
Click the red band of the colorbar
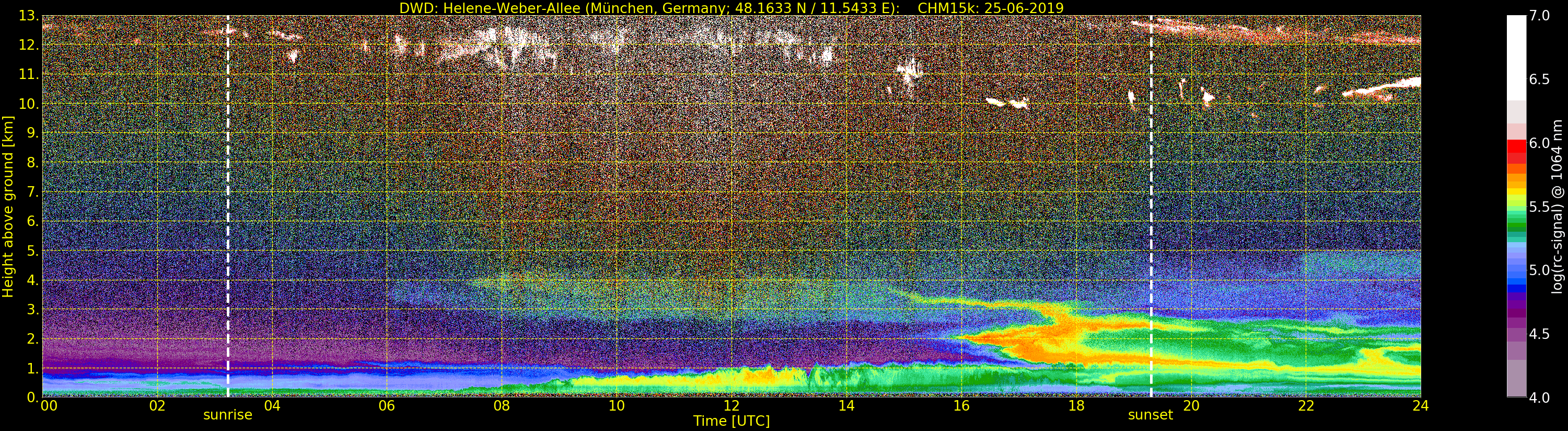coord(1516,152)
